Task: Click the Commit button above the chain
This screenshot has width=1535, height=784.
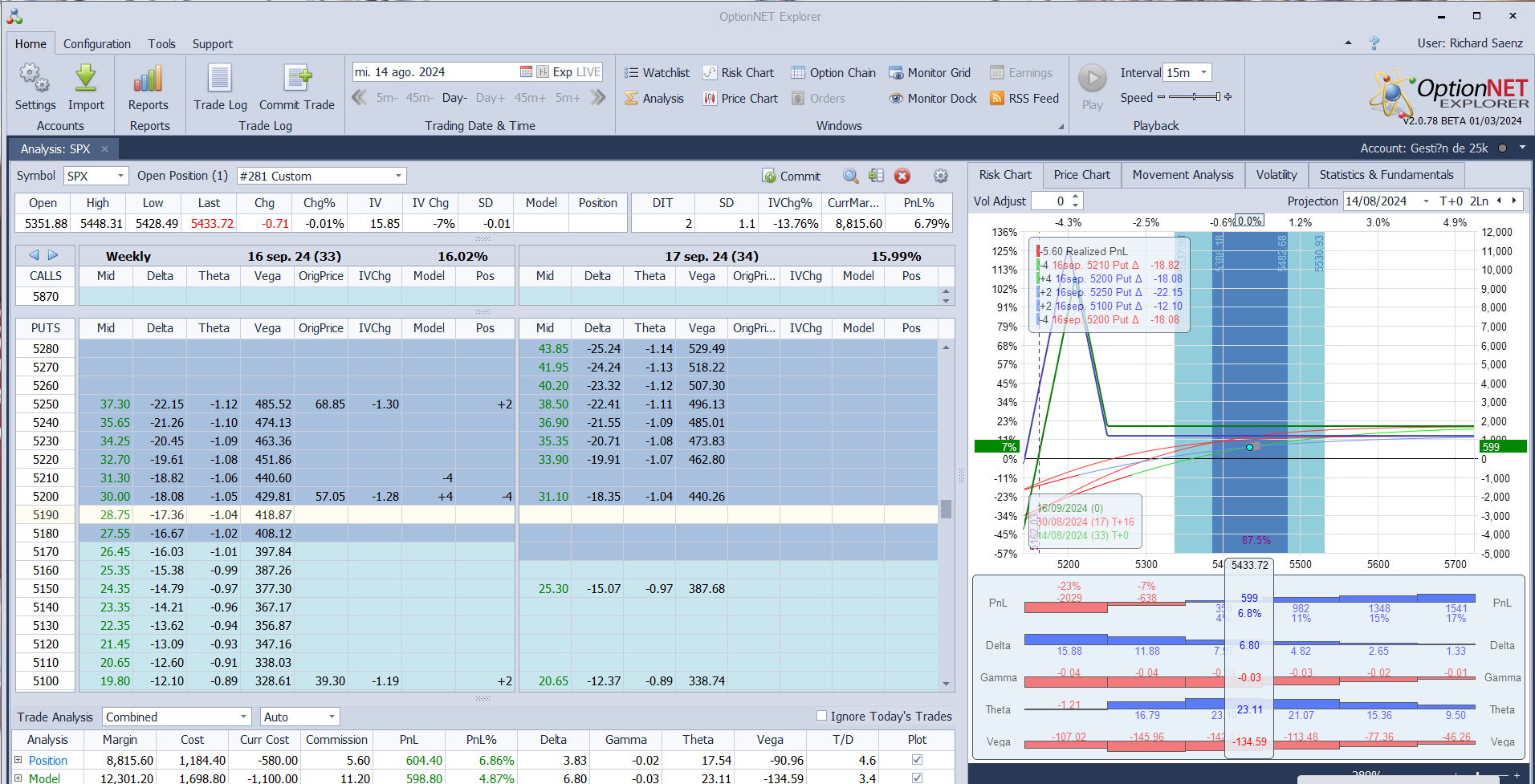Action: 791,177
